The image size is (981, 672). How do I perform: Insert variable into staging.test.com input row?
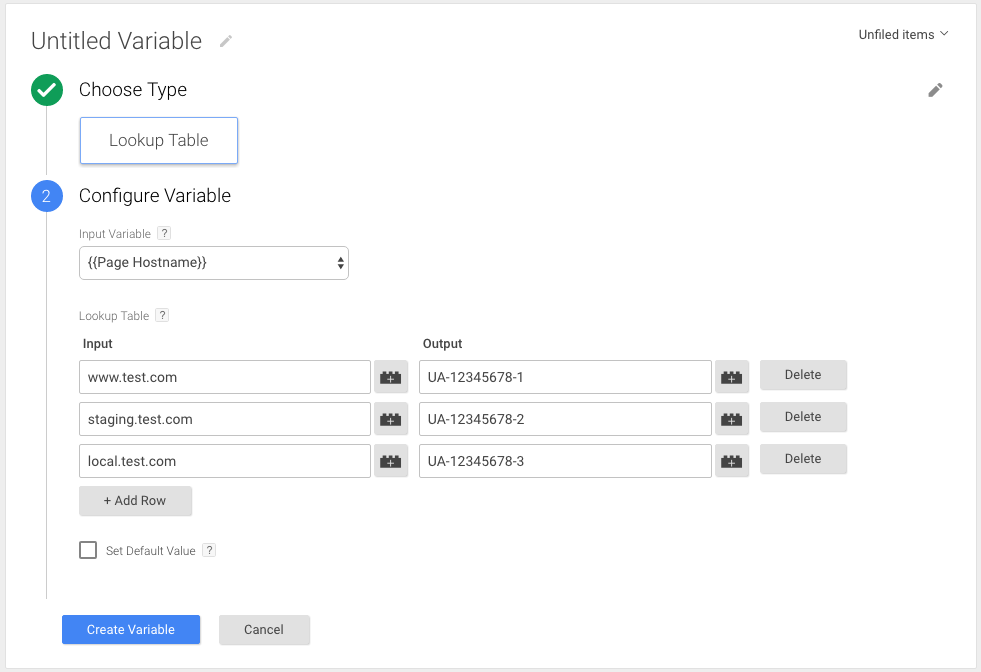pyautogui.click(x=391, y=419)
